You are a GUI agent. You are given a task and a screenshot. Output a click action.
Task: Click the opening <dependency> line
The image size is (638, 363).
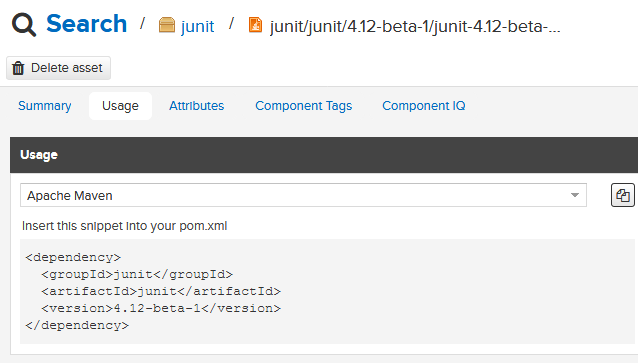[73, 258]
